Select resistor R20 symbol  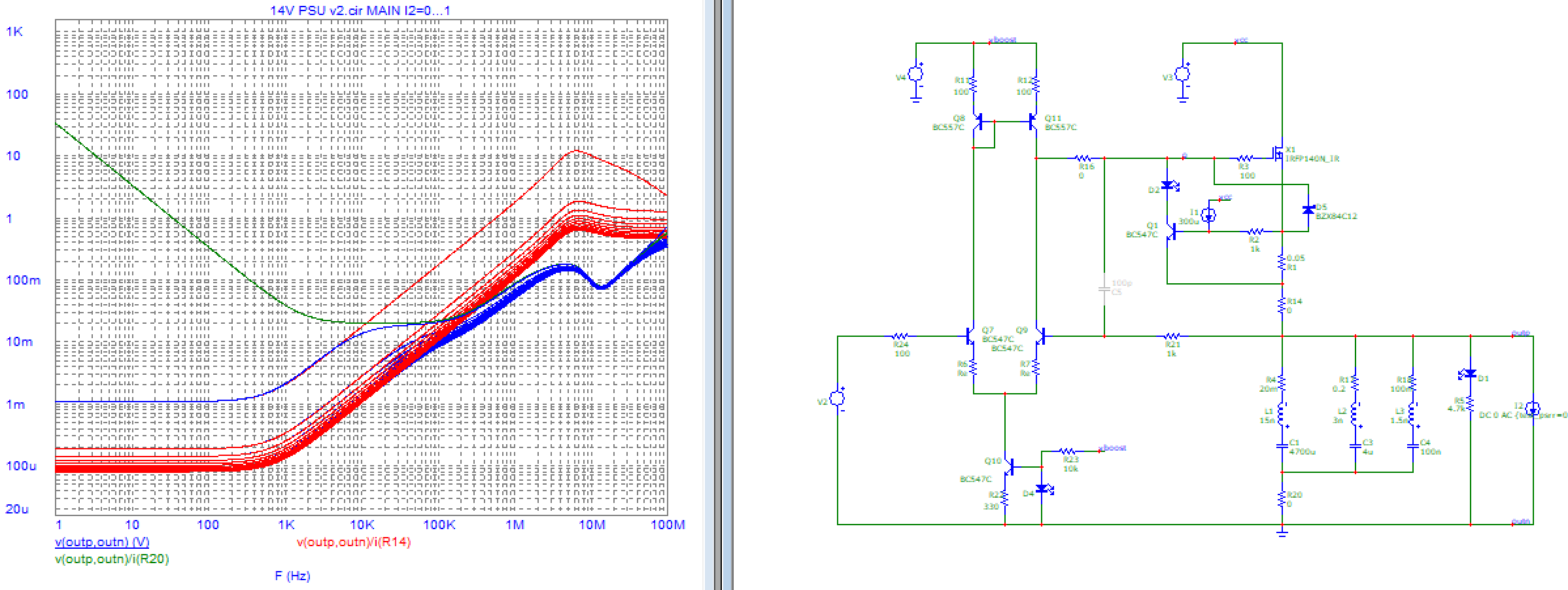(1282, 498)
